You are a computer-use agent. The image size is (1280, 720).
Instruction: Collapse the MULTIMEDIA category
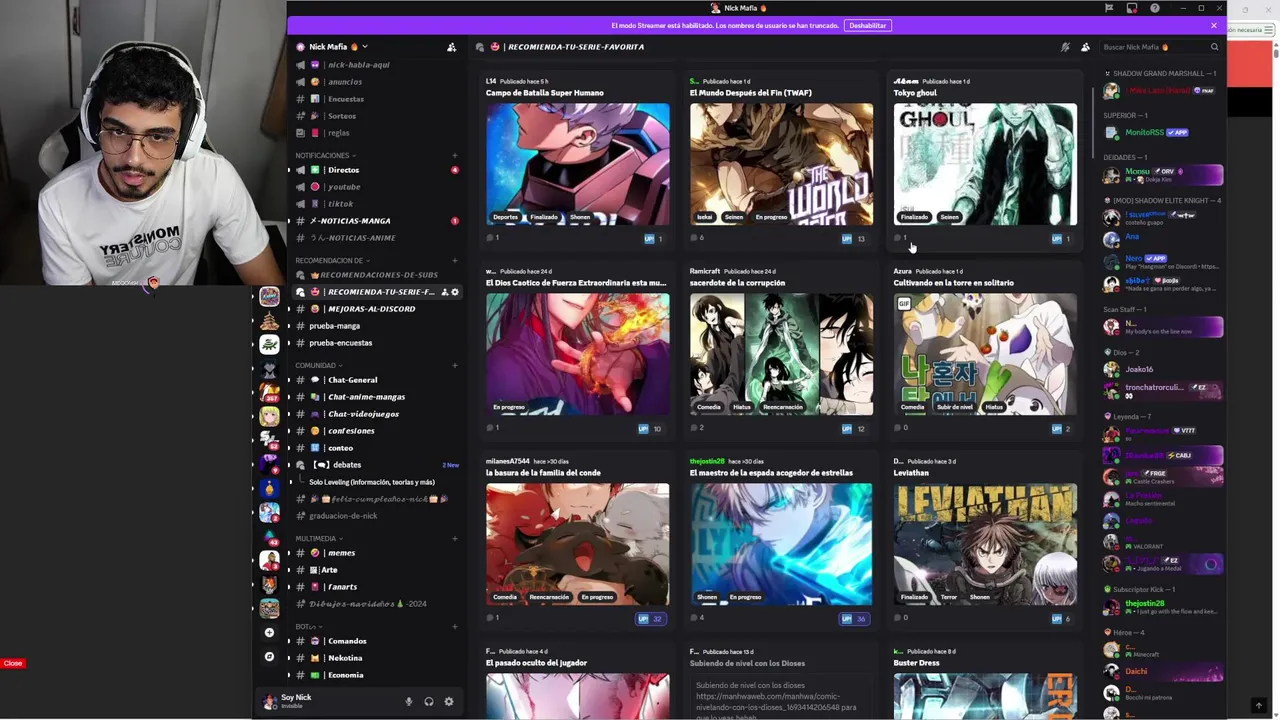[318, 539]
